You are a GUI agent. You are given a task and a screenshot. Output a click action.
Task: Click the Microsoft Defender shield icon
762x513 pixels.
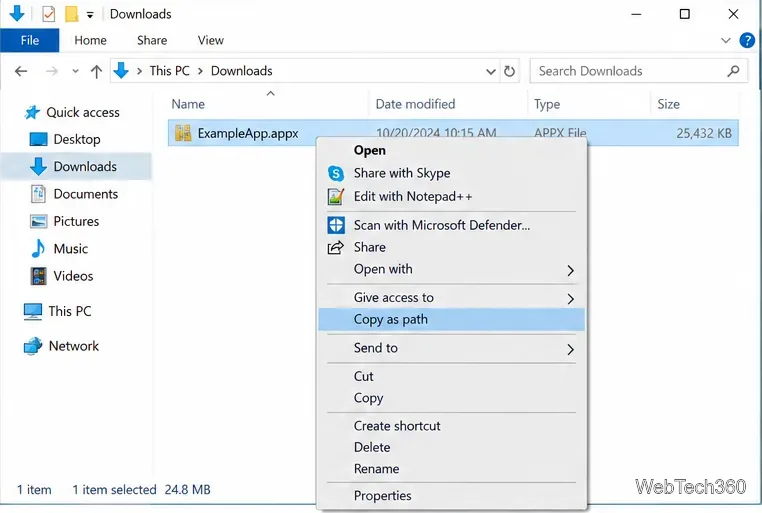336,225
